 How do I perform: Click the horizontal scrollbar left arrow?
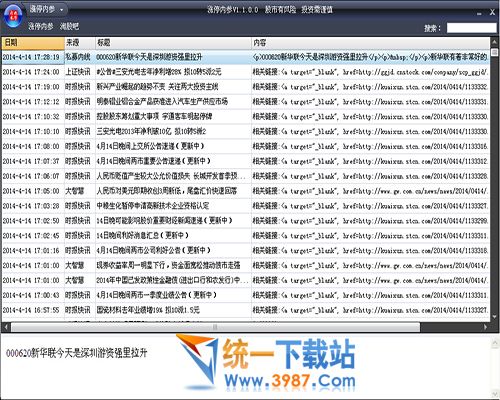(x=6, y=327)
